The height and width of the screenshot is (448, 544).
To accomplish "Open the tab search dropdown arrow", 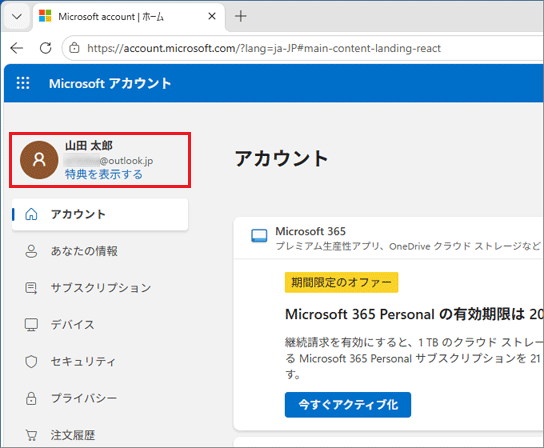I will pos(17,16).
